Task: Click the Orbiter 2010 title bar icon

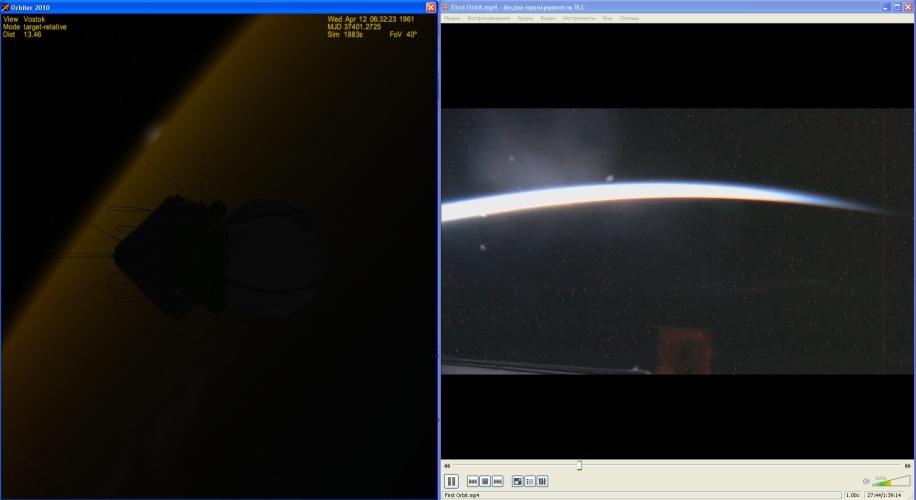Action: point(5,7)
